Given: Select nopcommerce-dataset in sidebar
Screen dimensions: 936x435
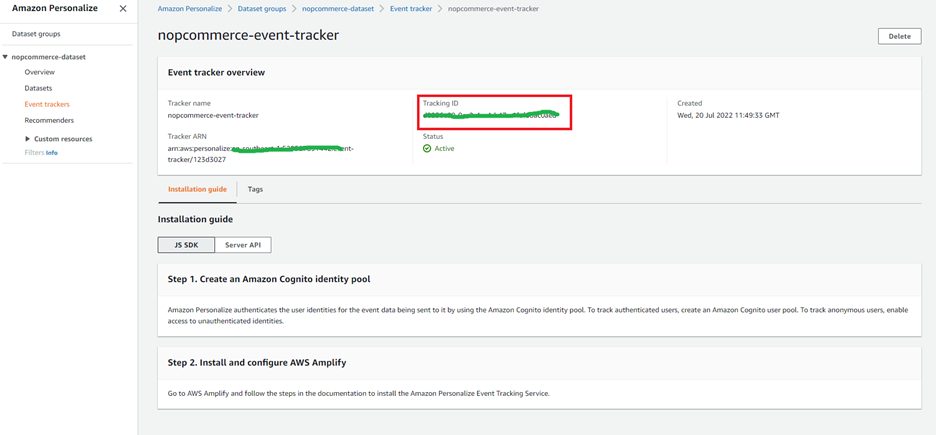Looking at the screenshot, I should (x=49, y=57).
